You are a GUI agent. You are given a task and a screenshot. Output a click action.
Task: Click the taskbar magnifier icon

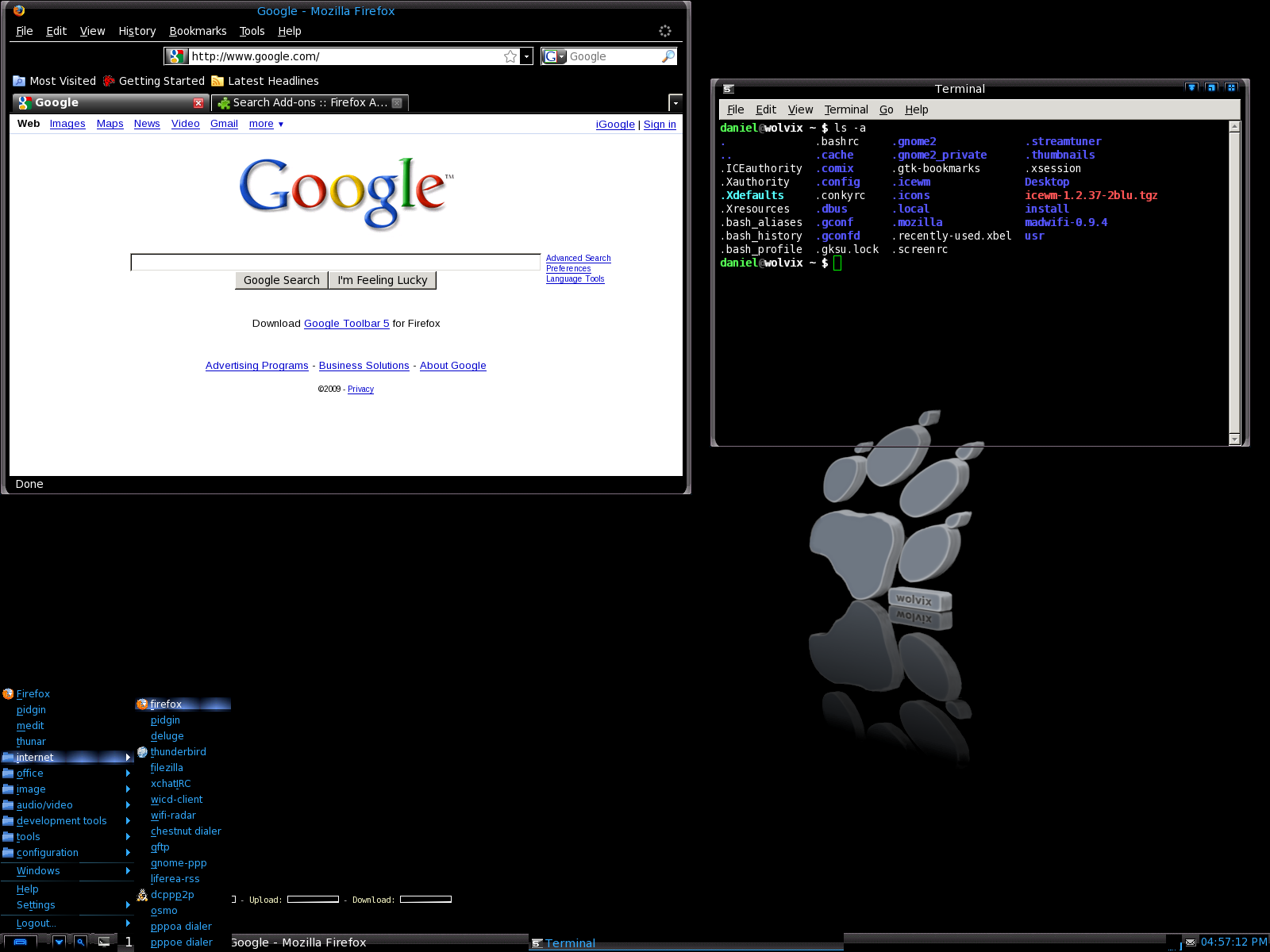point(81,942)
